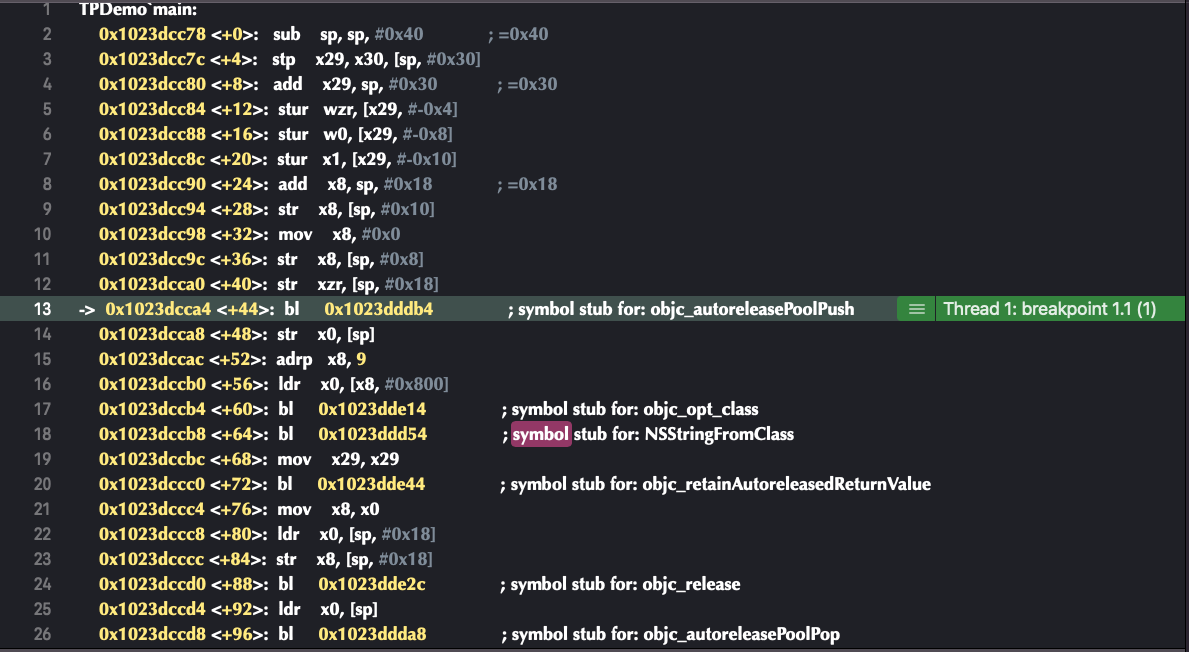Image resolution: width=1189 pixels, height=652 pixels.
Task: Click the 'adrp' mnemonic on line 15
Action: coord(293,359)
